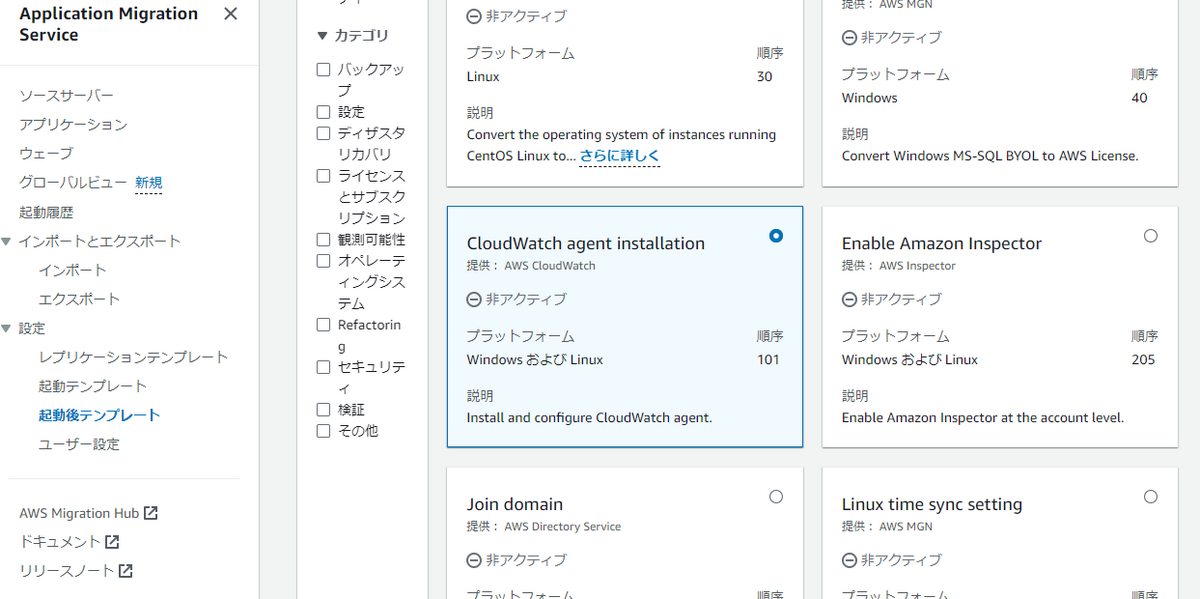The width and height of the screenshot is (1200, 599).
Task: Click 'Convert Windows MS-SQL BYOL to AWS License.'
Action: pyautogui.click(x=990, y=156)
